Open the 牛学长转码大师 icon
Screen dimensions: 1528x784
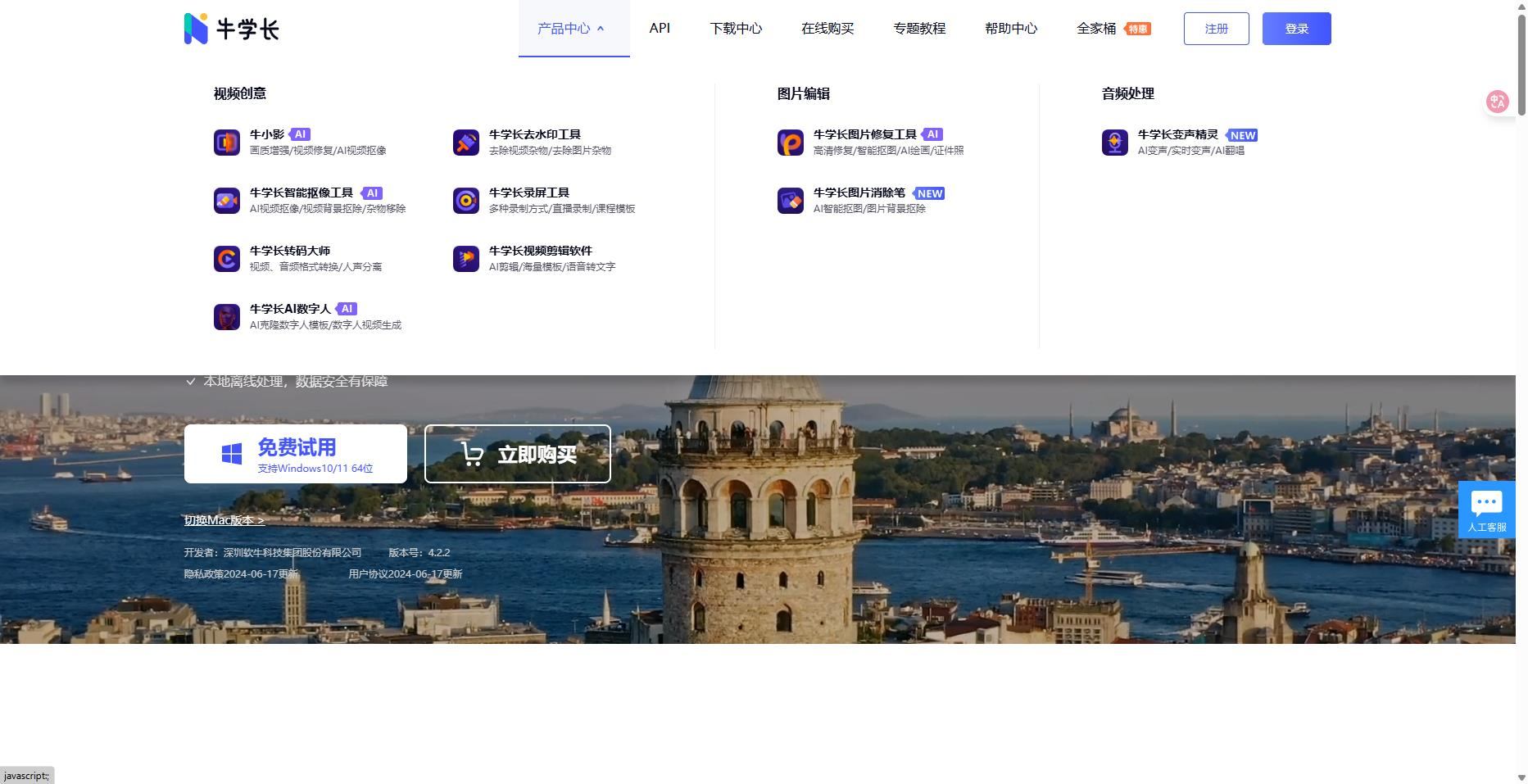click(226, 259)
